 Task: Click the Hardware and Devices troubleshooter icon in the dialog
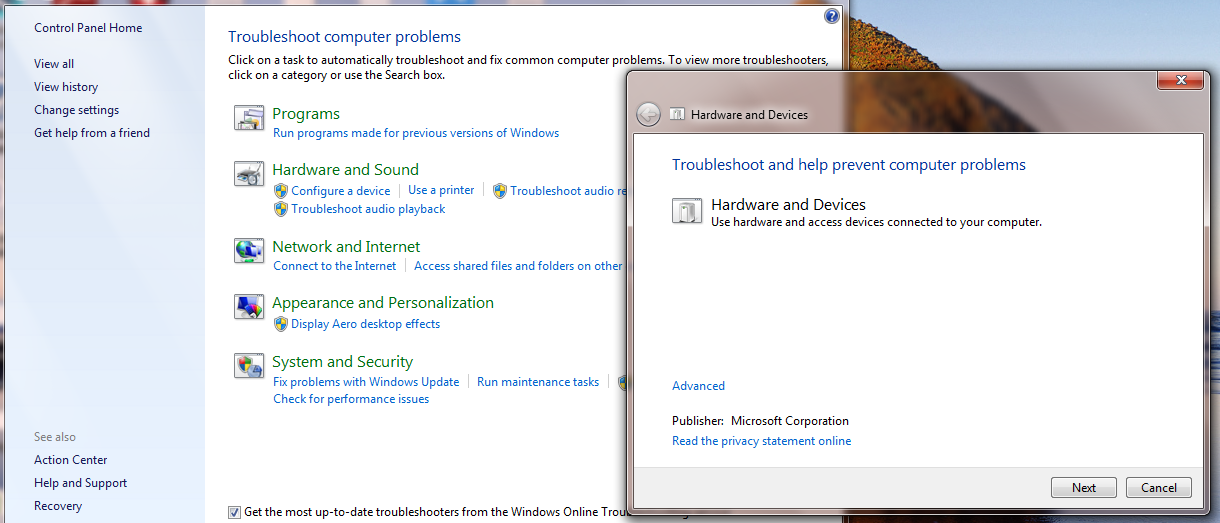[x=687, y=211]
